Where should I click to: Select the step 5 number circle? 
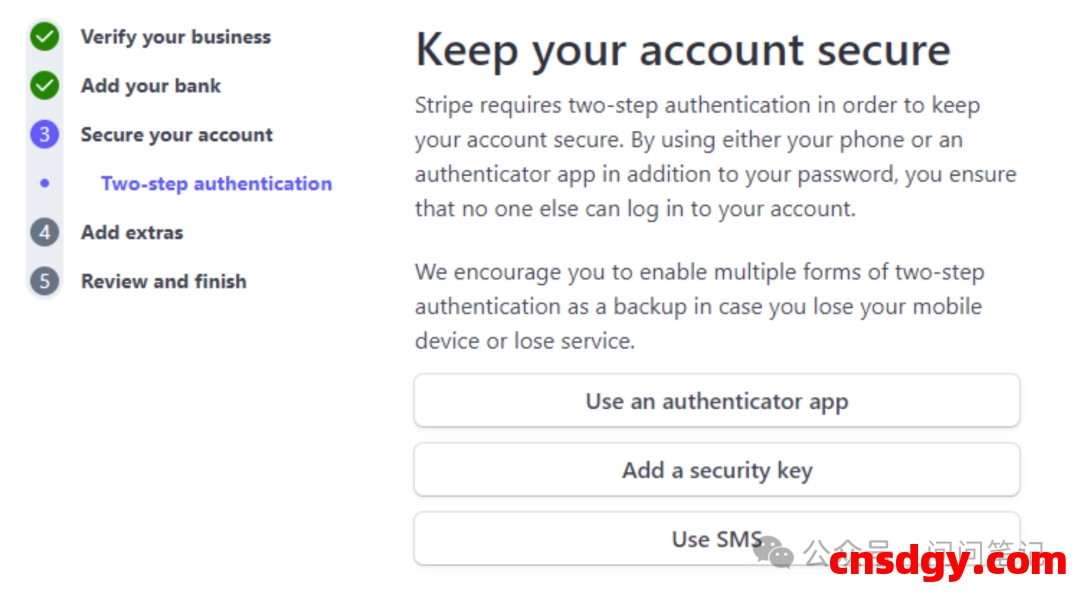(44, 281)
